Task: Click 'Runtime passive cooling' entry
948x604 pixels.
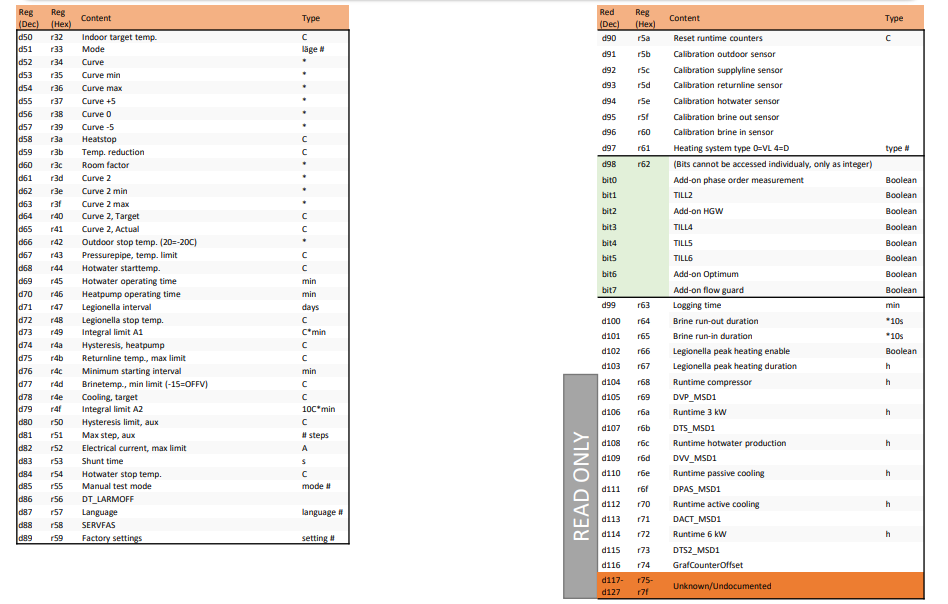Action: (718, 473)
